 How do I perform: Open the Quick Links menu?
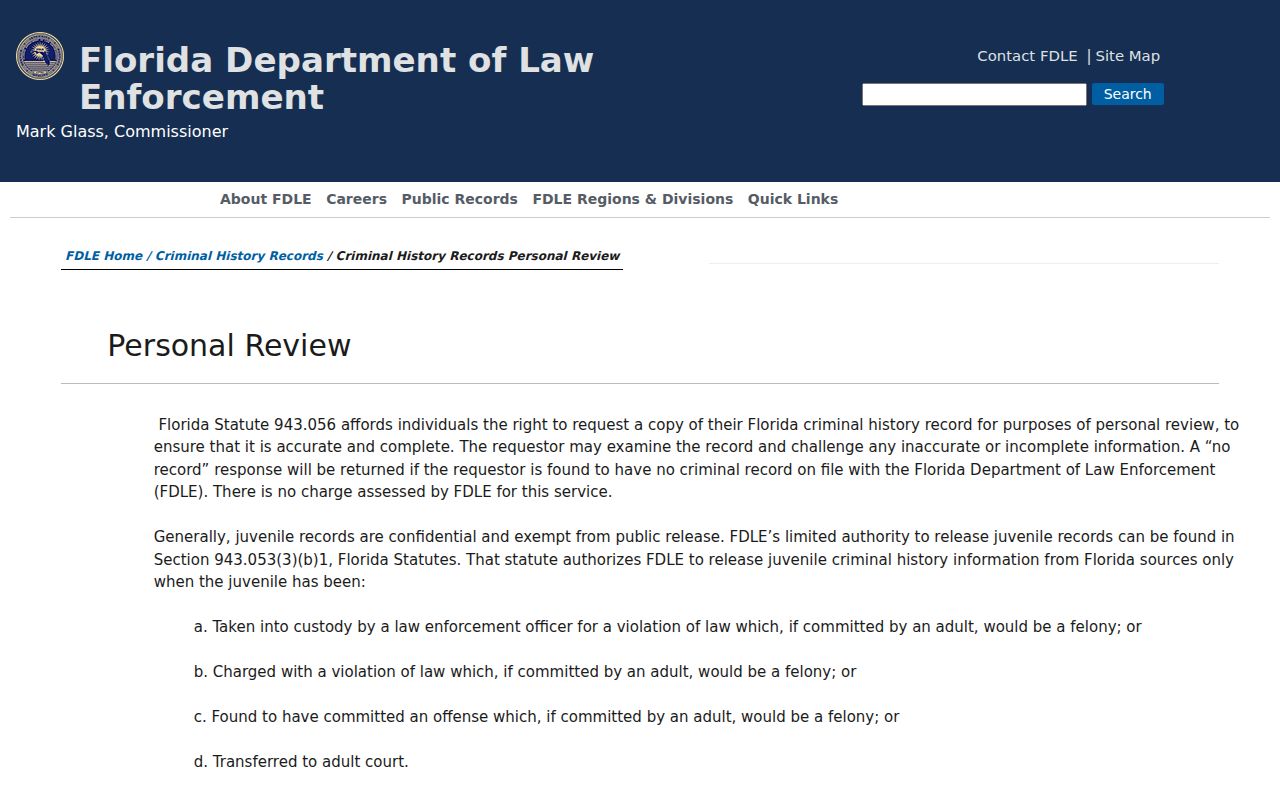(x=793, y=199)
